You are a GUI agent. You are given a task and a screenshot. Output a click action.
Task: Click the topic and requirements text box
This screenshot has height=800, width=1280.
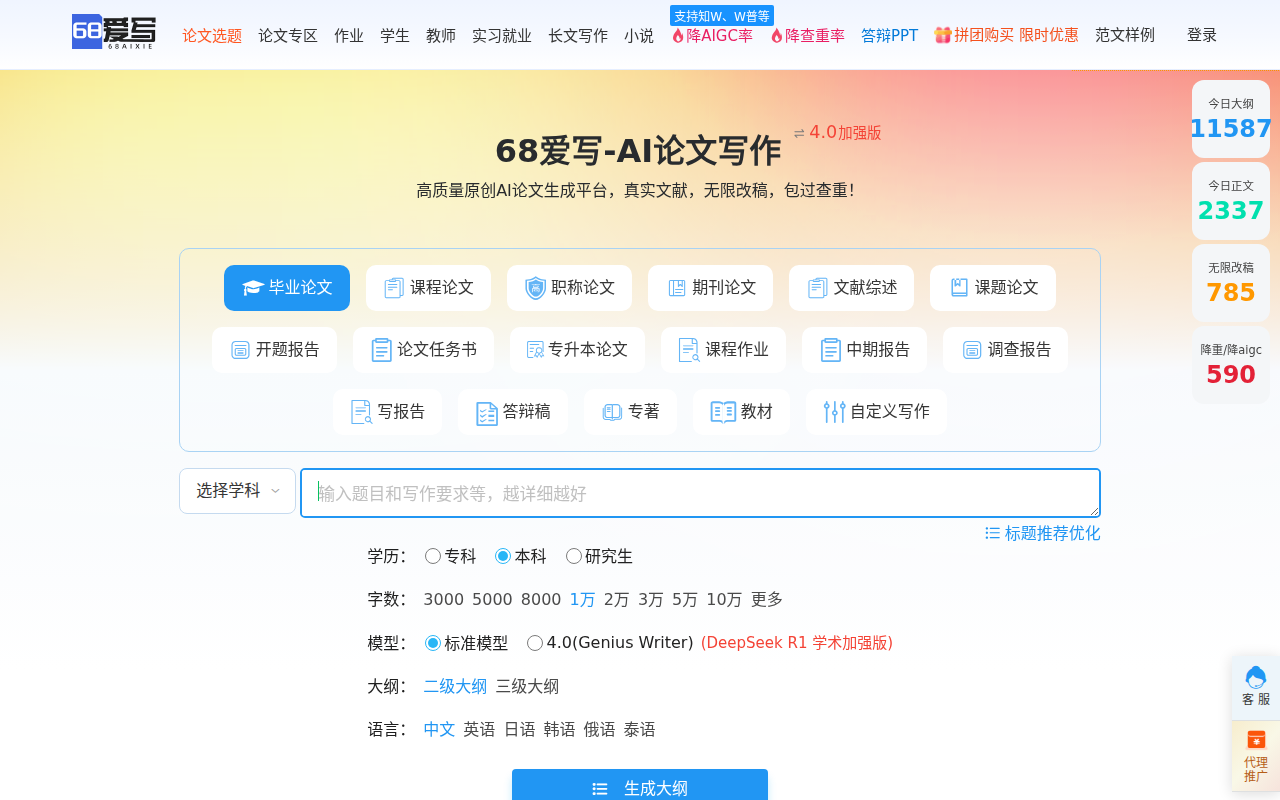(700, 493)
